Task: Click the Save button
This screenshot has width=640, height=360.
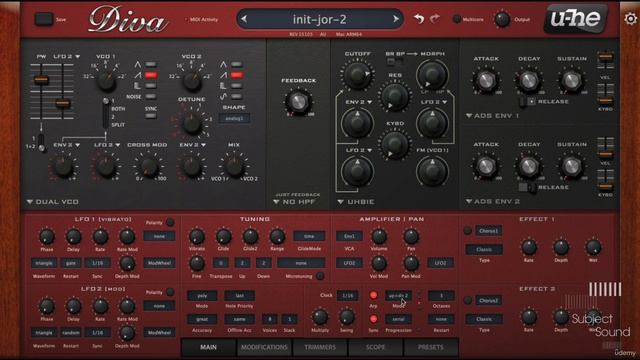Action: point(44,19)
